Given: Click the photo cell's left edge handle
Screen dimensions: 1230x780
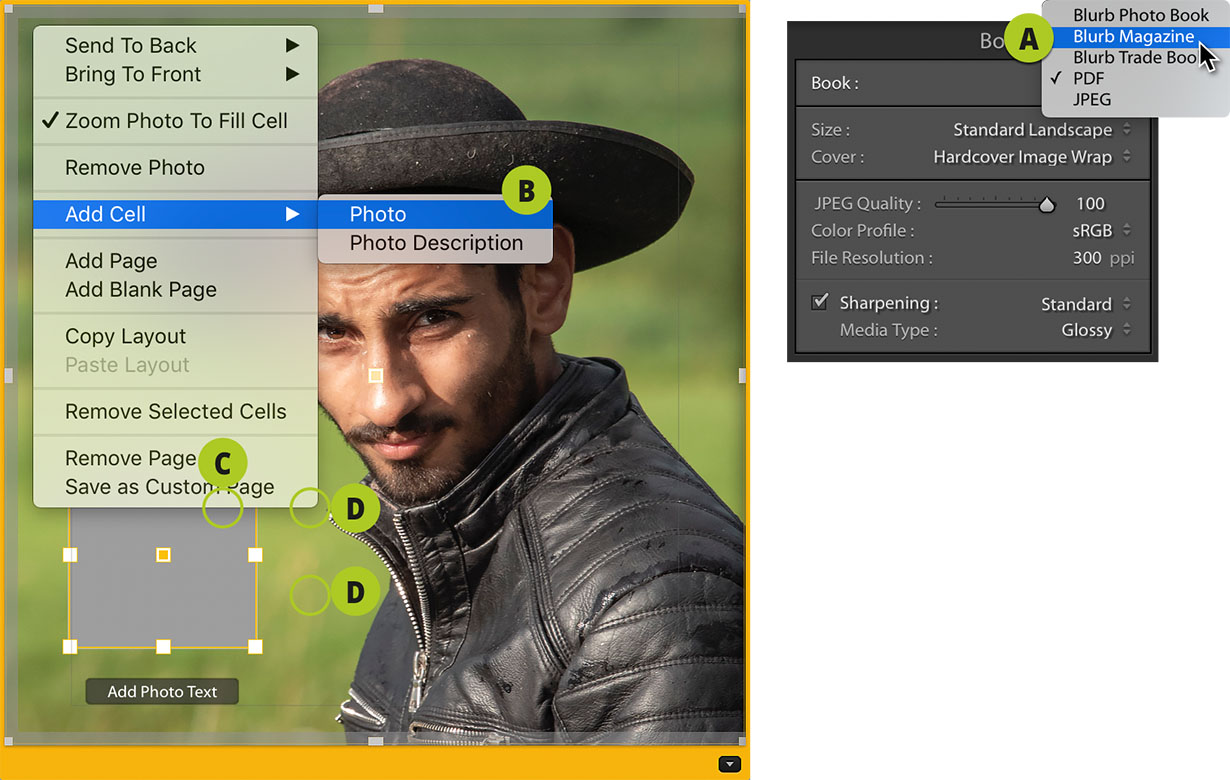Looking at the screenshot, I should coord(8,375).
